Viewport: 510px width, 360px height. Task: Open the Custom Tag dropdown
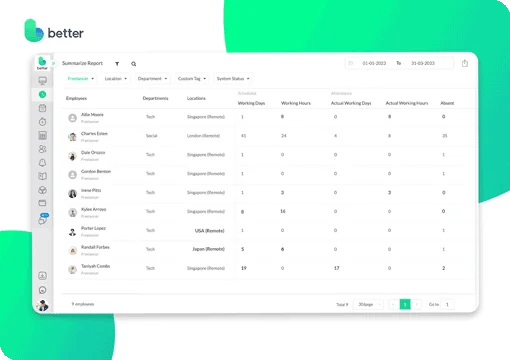tap(192, 79)
